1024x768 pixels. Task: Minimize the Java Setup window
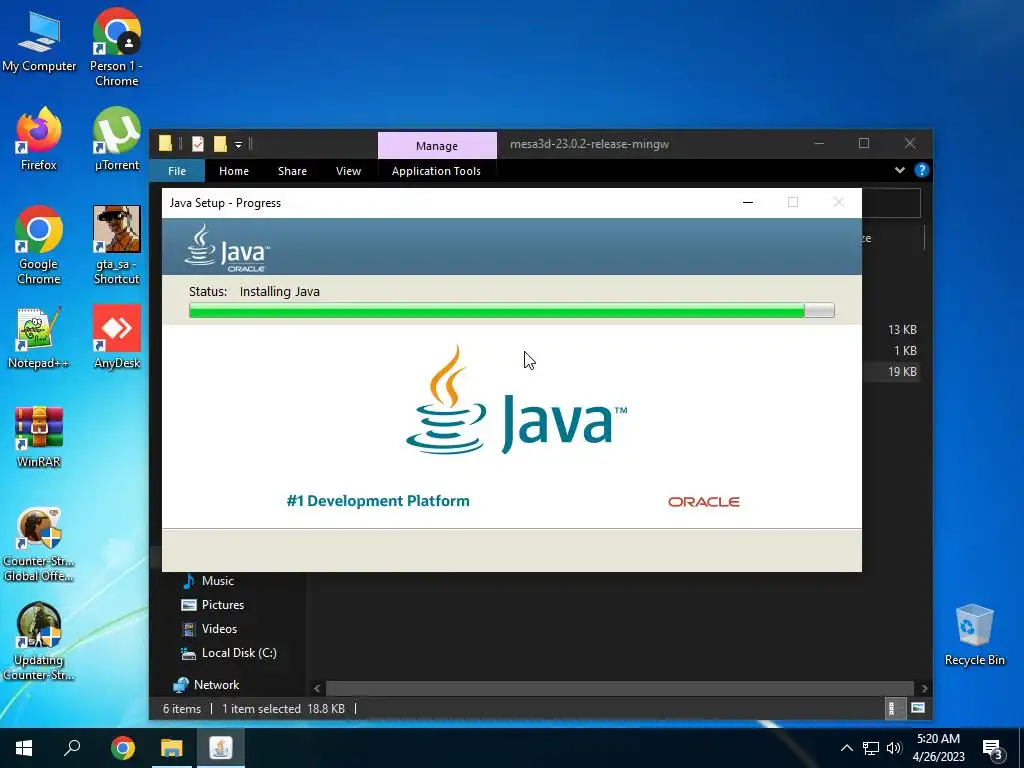[x=748, y=202]
